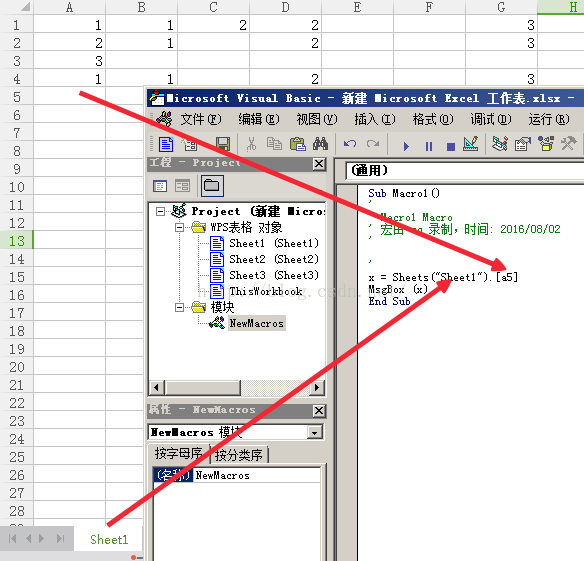Image resolution: width=584 pixels, height=561 pixels.
Task: Open the 格式(O) menu
Action: click(433, 120)
